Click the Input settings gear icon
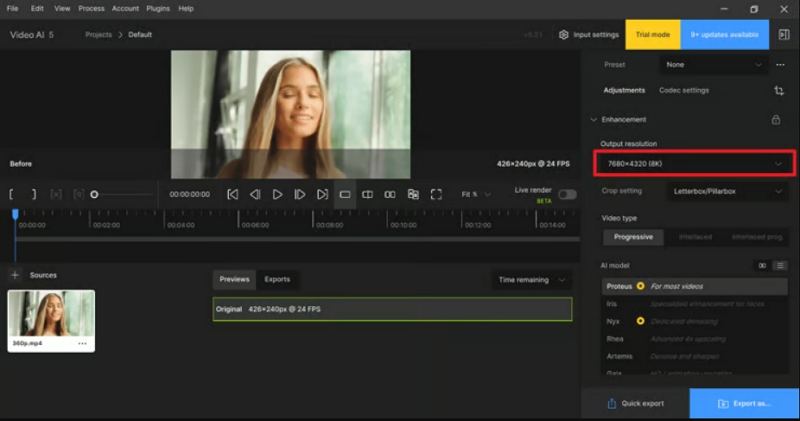The width and height of the screenshot is (800, 421). pos(563,35)
